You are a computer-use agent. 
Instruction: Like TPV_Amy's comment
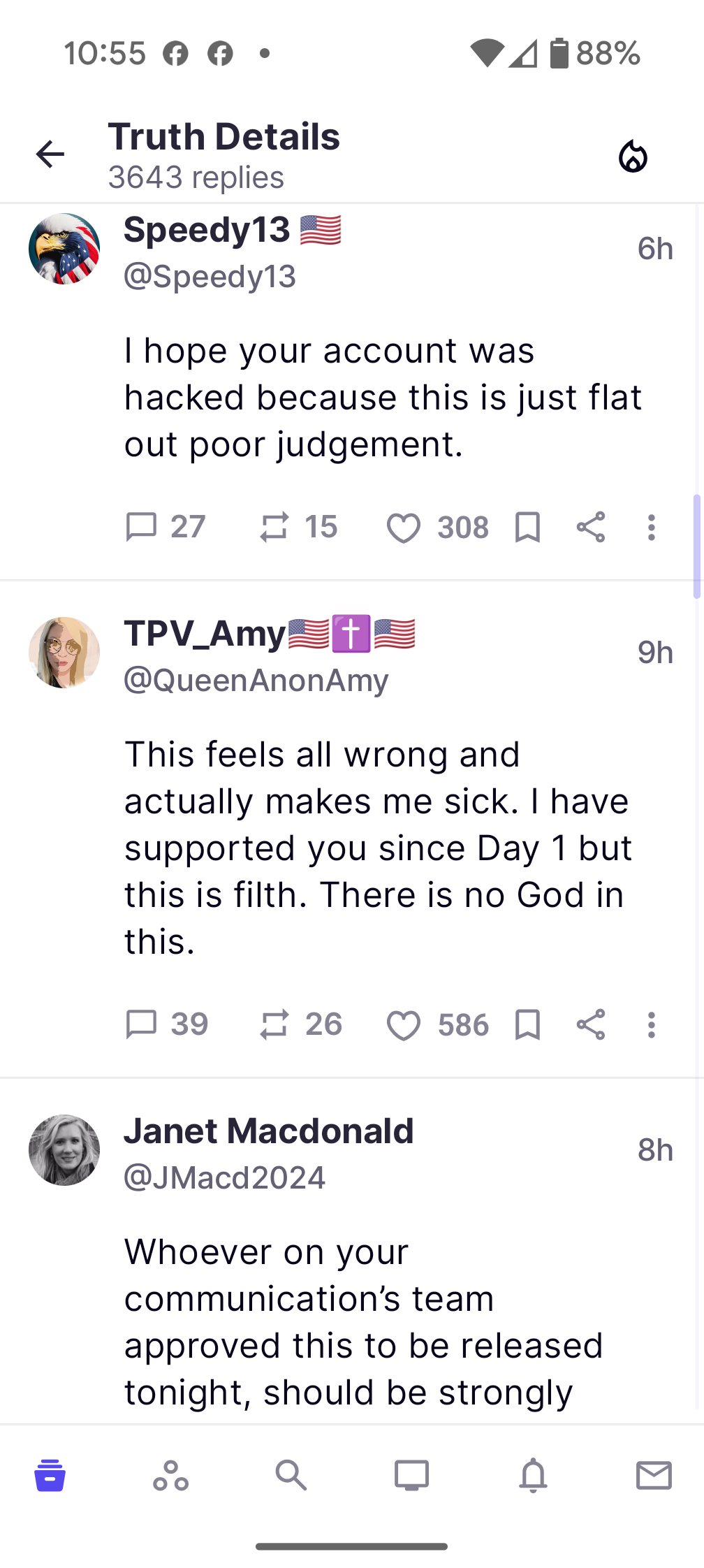pos(404,1025)
